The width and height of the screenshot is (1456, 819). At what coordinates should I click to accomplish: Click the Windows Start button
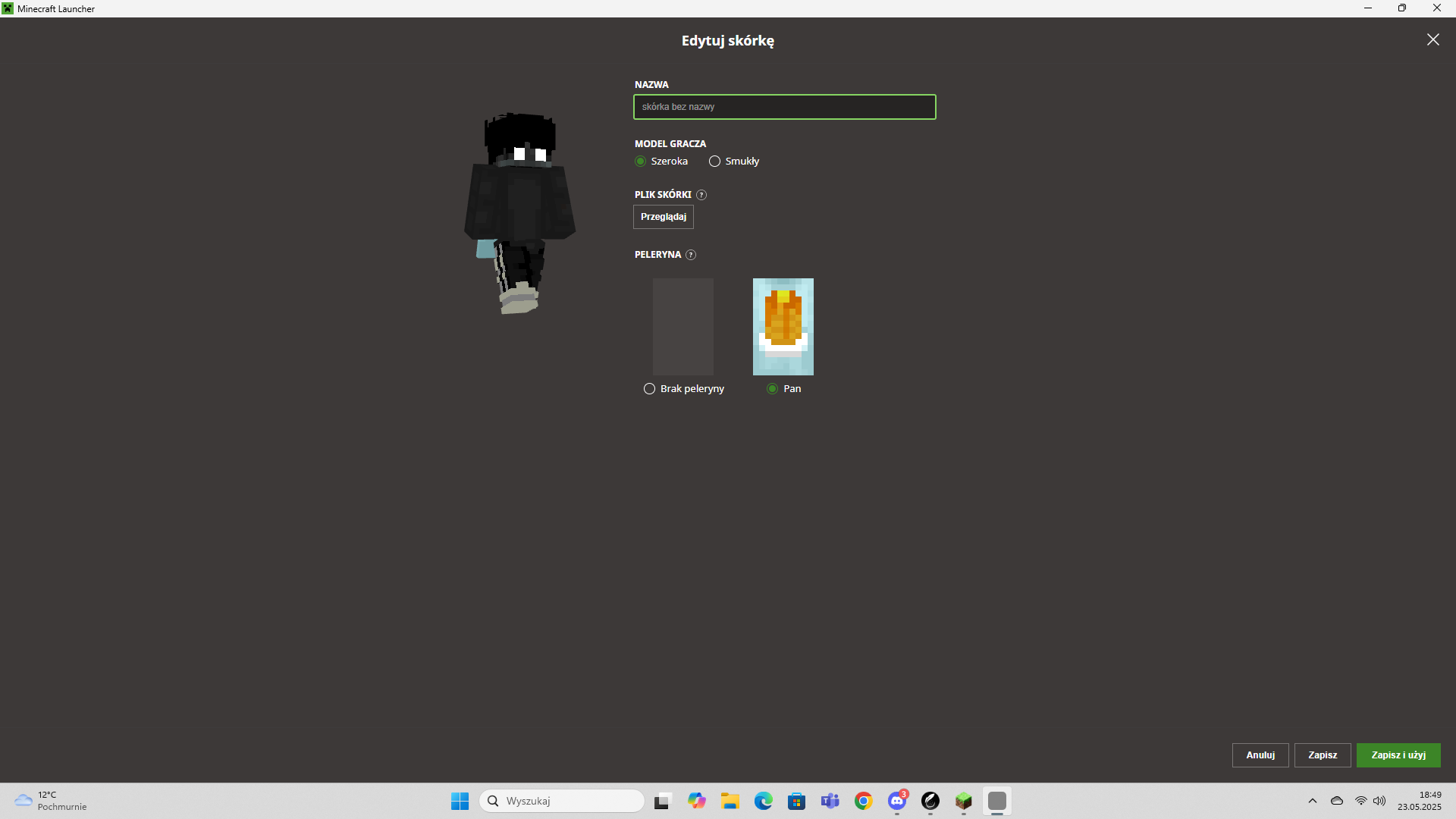click(x=460, y=801)
